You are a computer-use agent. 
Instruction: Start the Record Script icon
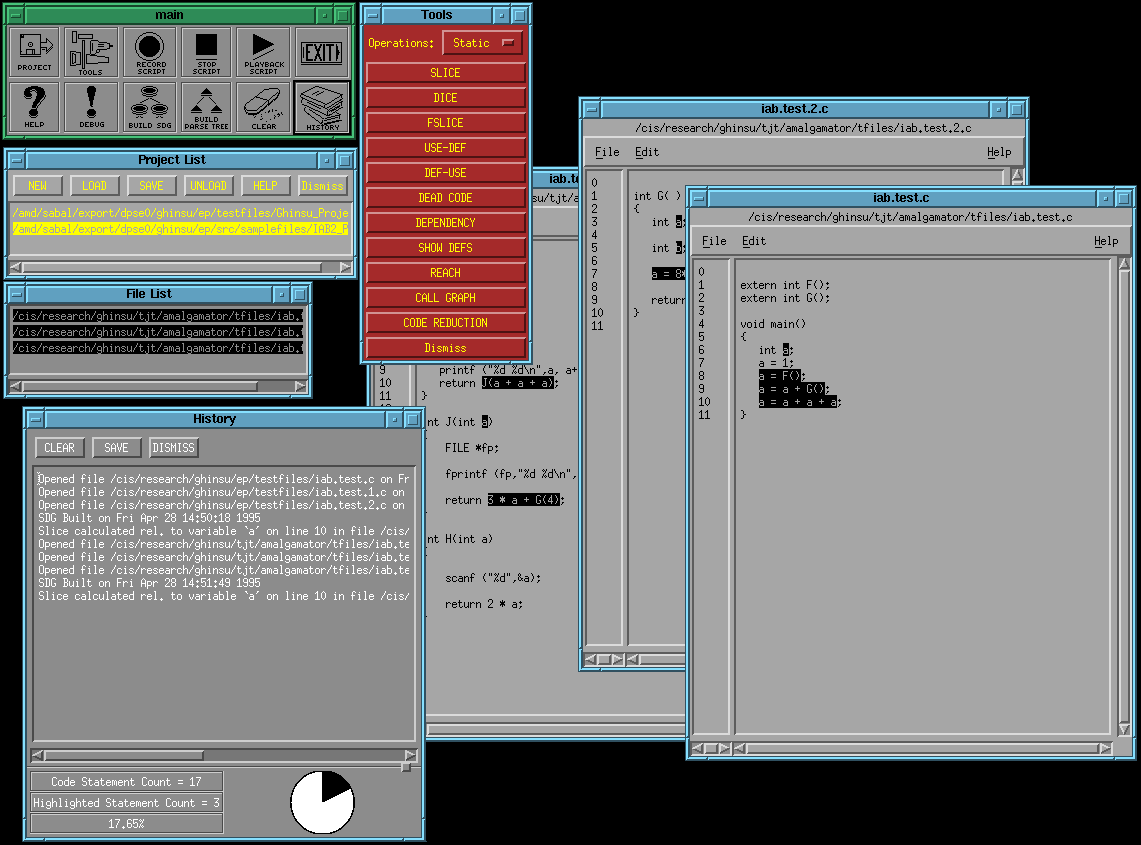pos(150,52)
